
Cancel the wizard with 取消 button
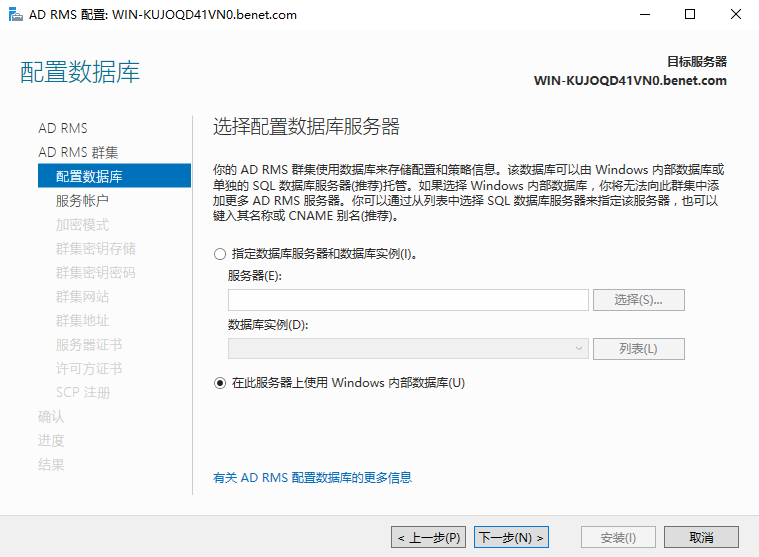701,537
